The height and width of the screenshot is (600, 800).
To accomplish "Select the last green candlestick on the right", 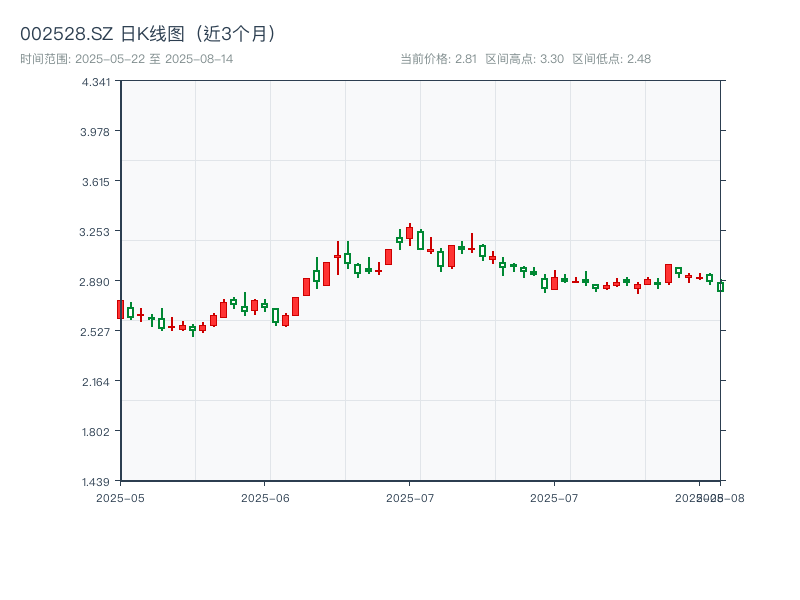I will pyautogui.click(x=720, y=286).
